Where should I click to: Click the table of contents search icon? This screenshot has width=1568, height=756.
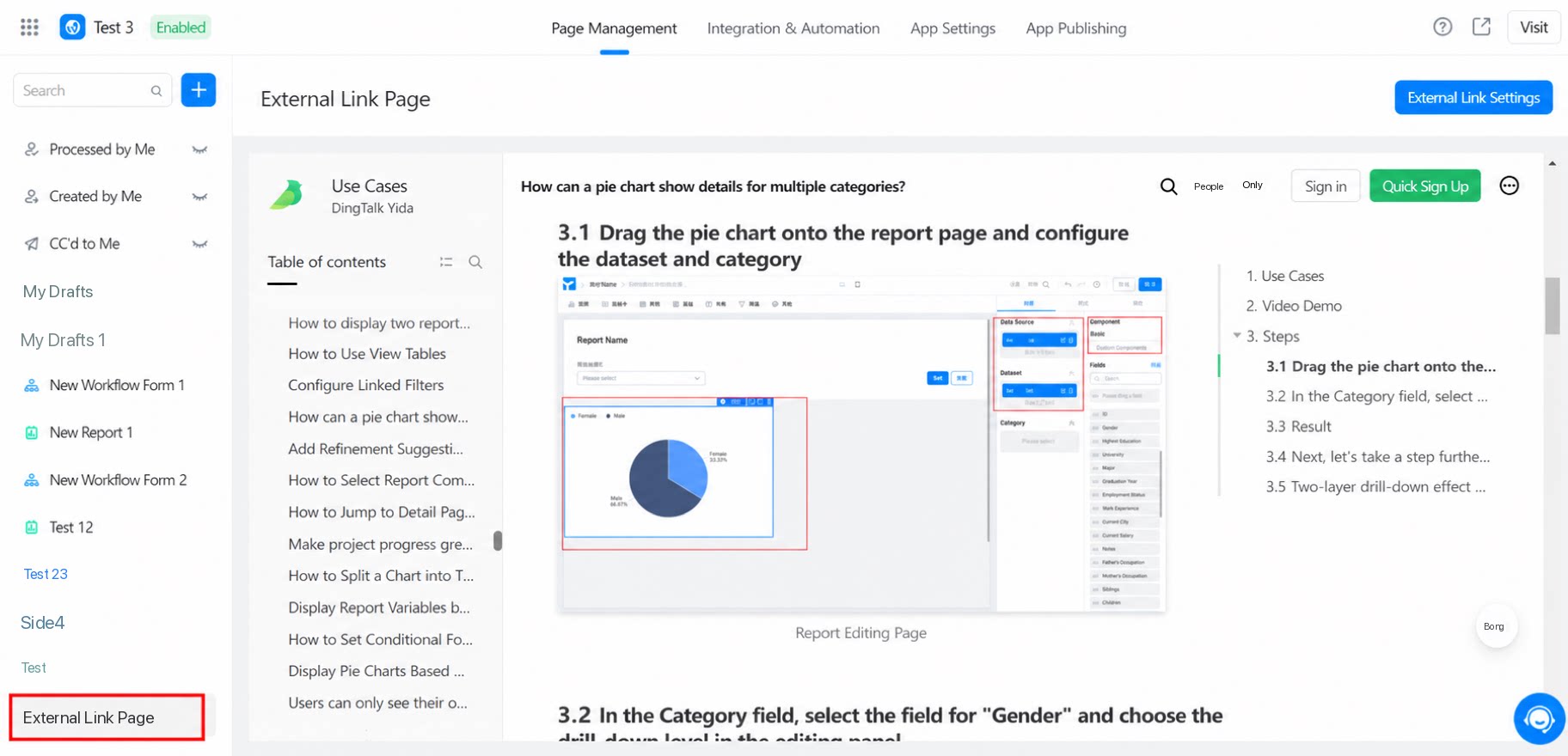tap(475, 262)
